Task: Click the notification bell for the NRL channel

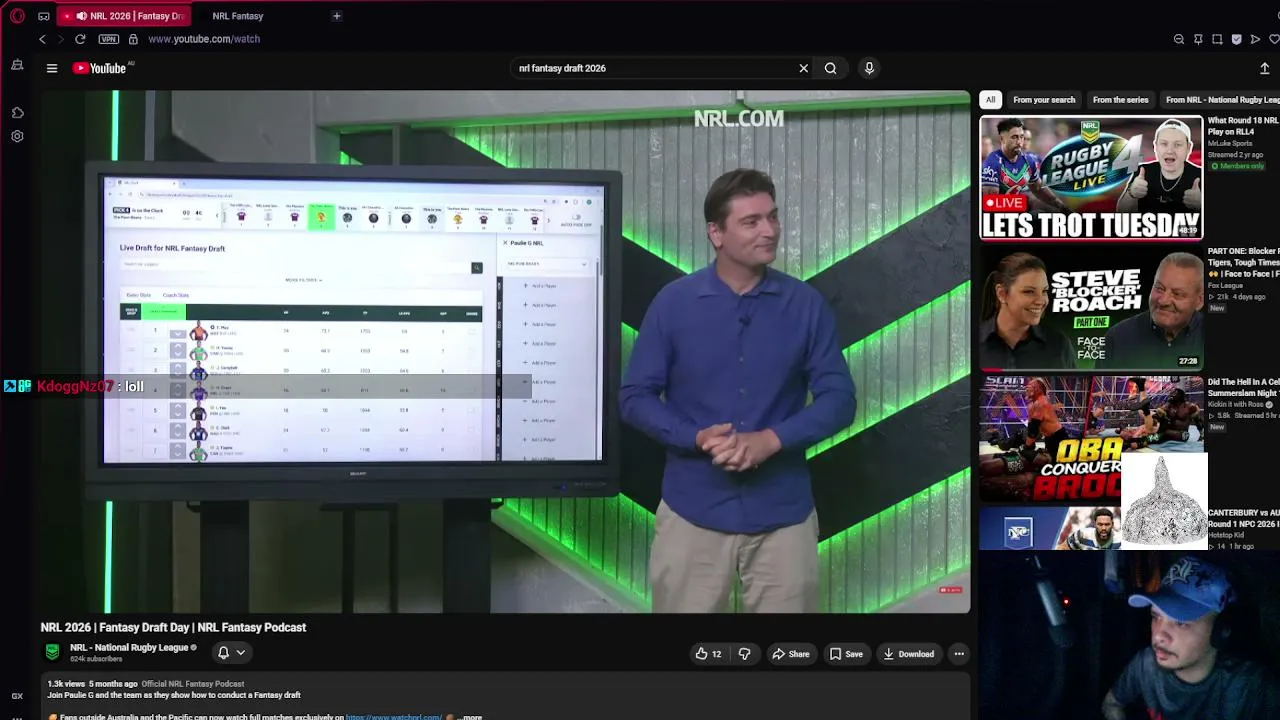Action: point(223,653)
